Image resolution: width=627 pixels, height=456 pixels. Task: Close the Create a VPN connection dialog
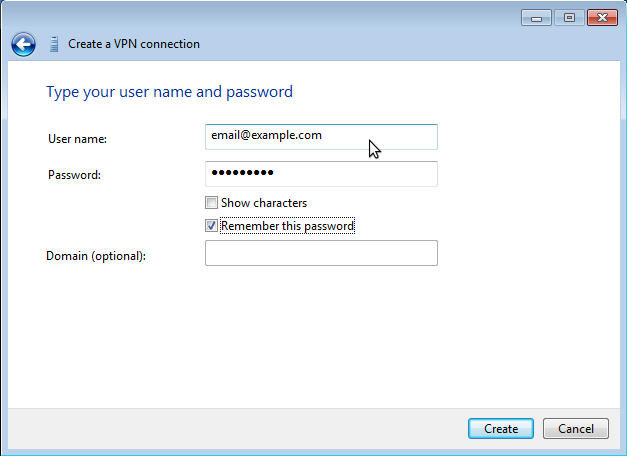(x=601, y=17)
